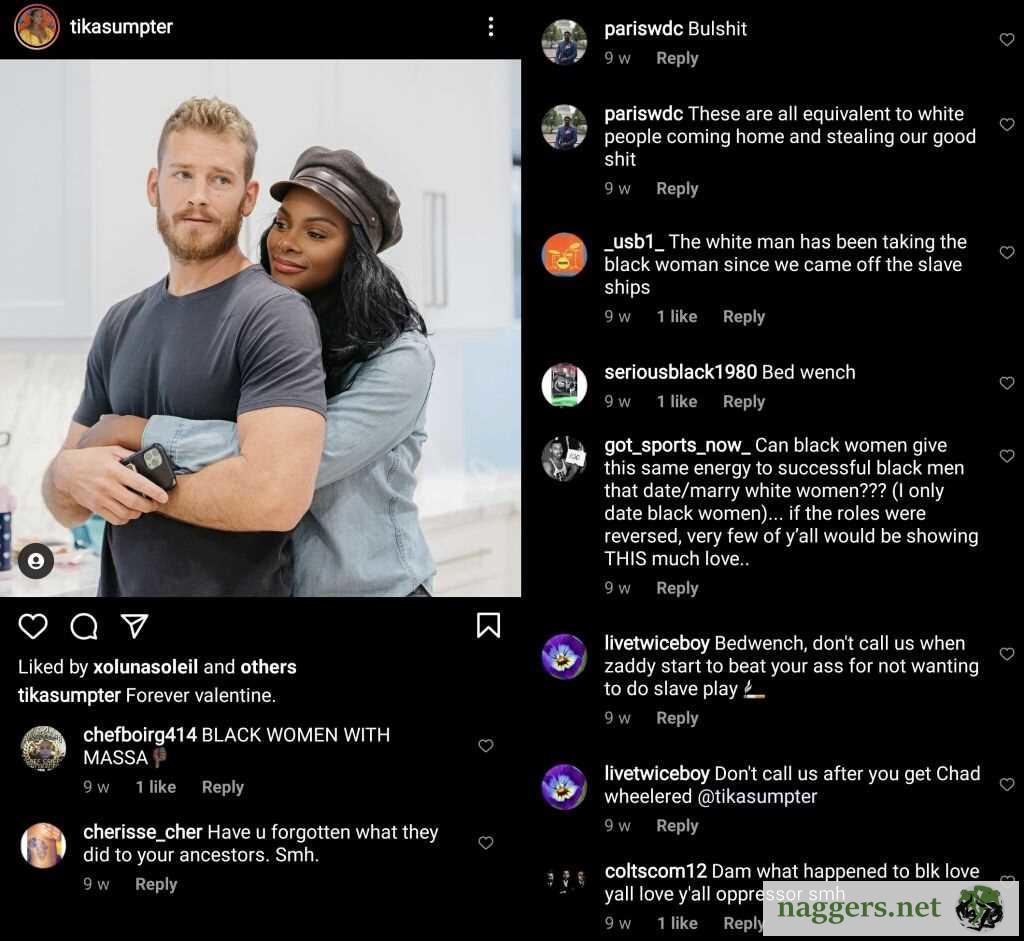
Task: Like got_sports_now_'s comment heart
Action: coord(1006,455)
